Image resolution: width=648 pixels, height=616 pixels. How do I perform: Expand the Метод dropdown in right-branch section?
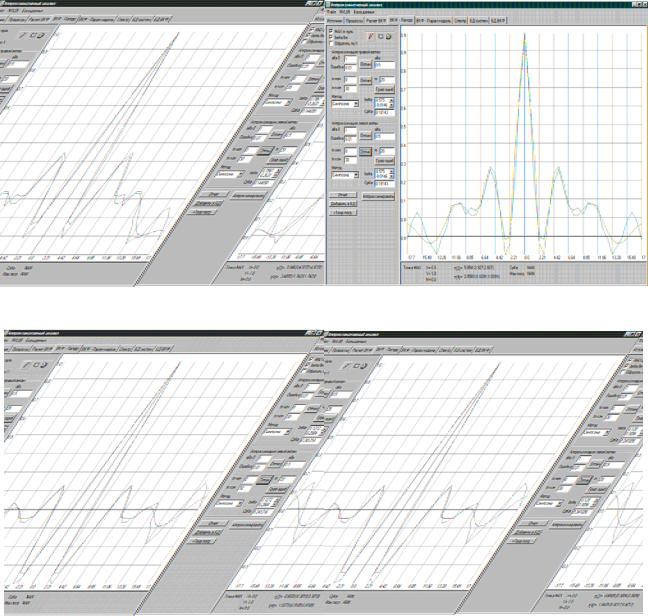point(356,104)
